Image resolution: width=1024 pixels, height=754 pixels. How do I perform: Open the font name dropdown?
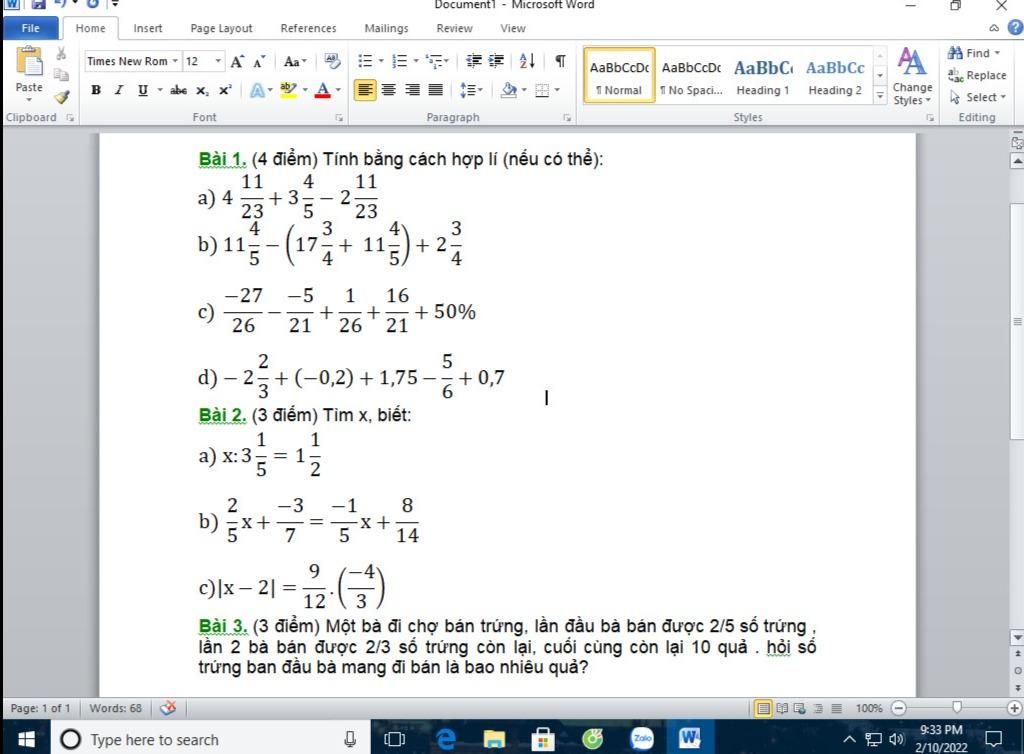tap(175, 61)
